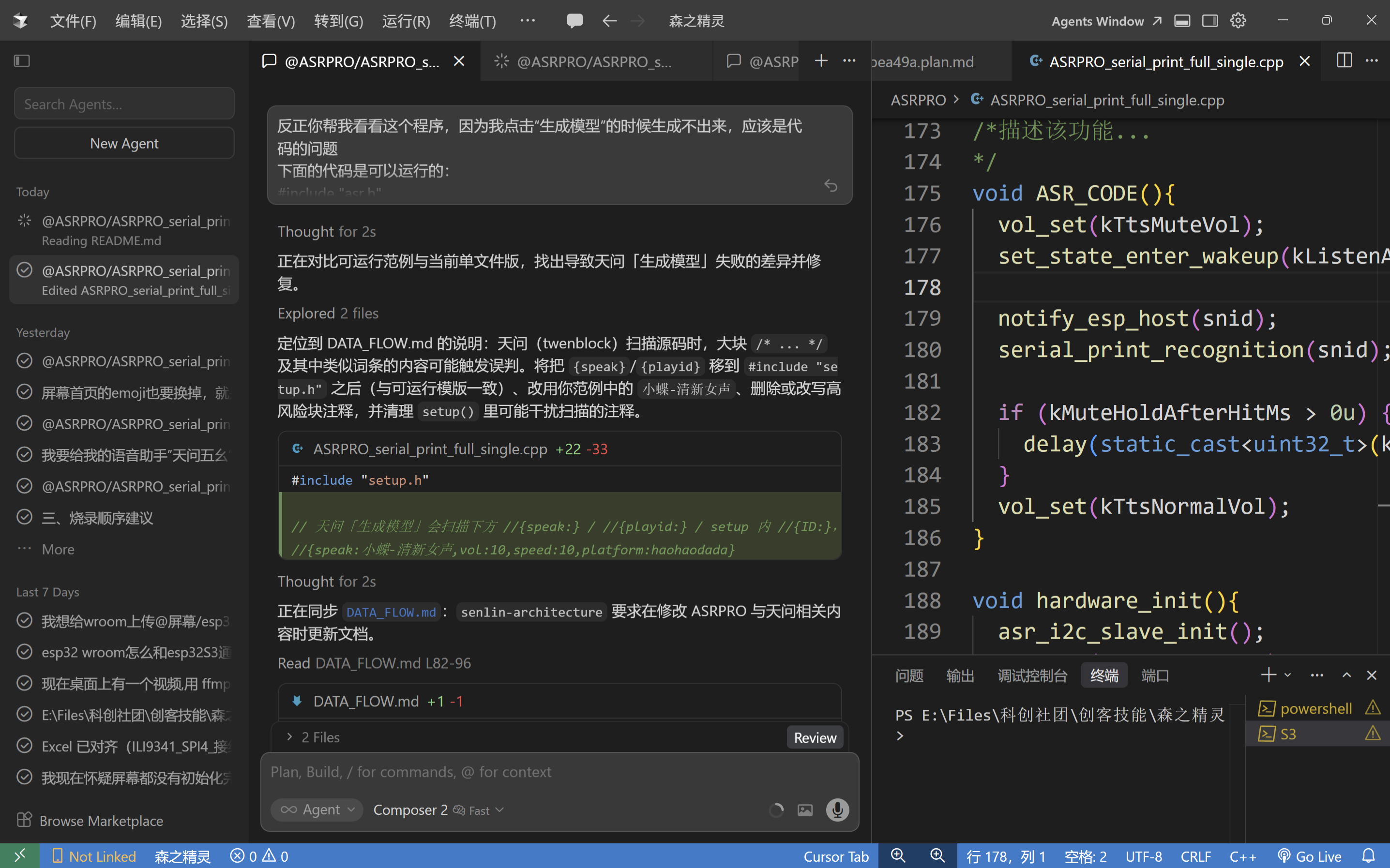Create a New Agent

pos(124,143)
